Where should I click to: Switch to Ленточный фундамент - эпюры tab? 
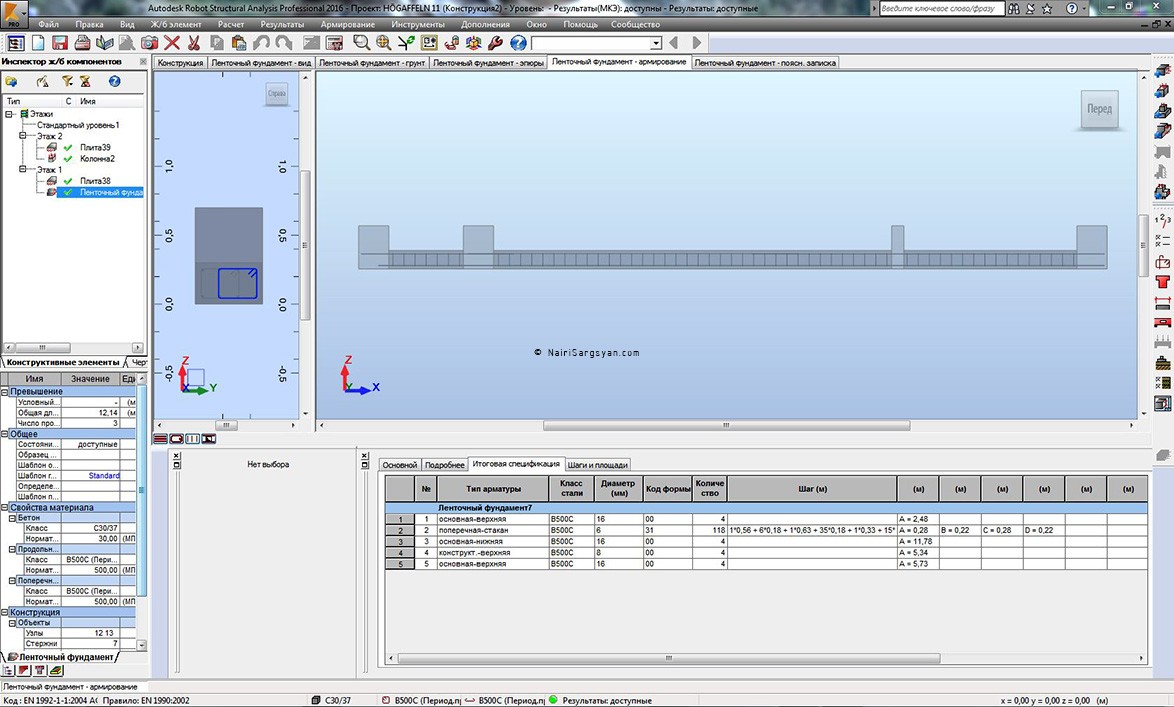pyautogui.click(x=488, y=63)
